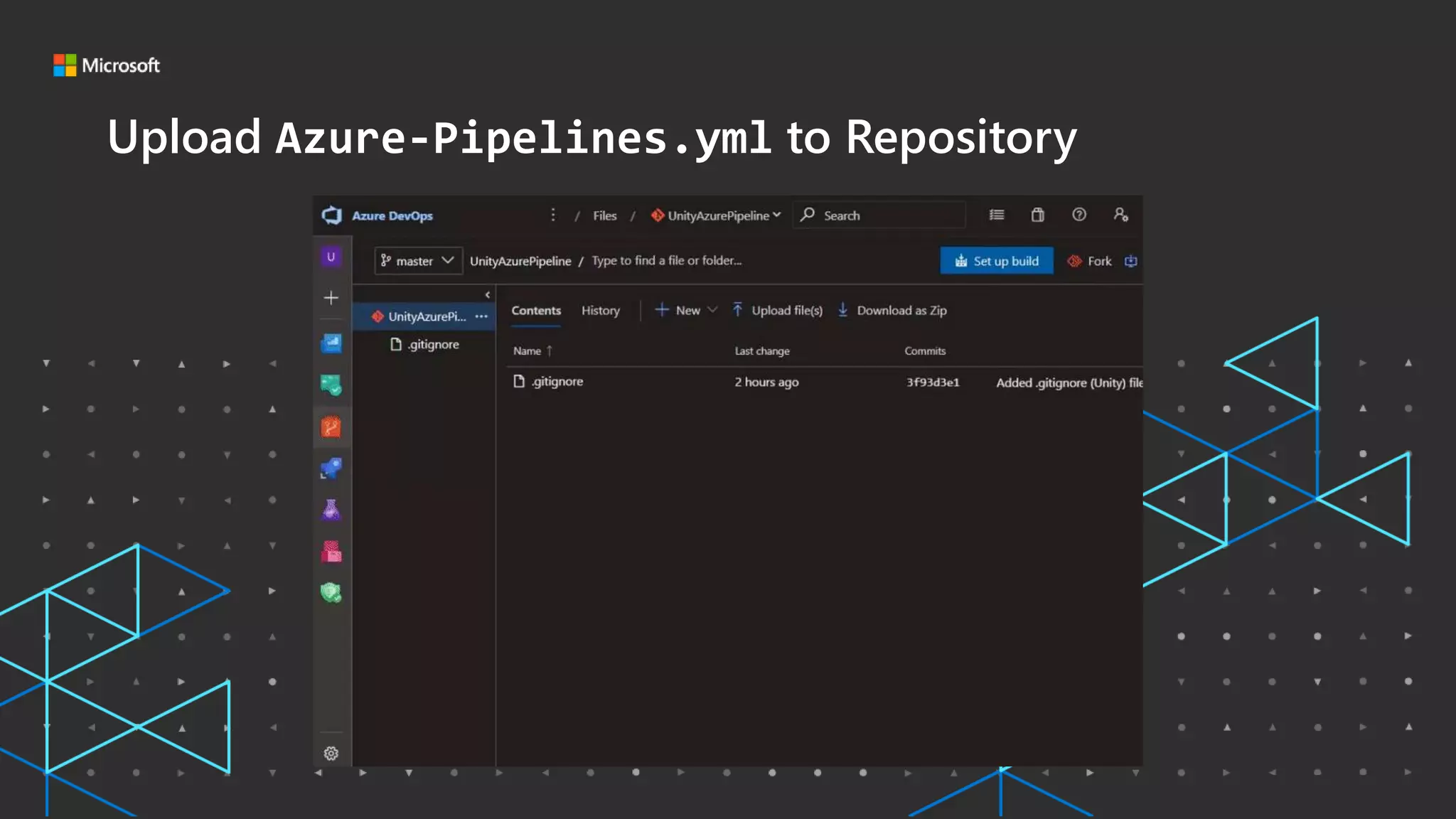Open the user settings icon
Screen dimensions: 1456x819
(x=1121, y=215)
